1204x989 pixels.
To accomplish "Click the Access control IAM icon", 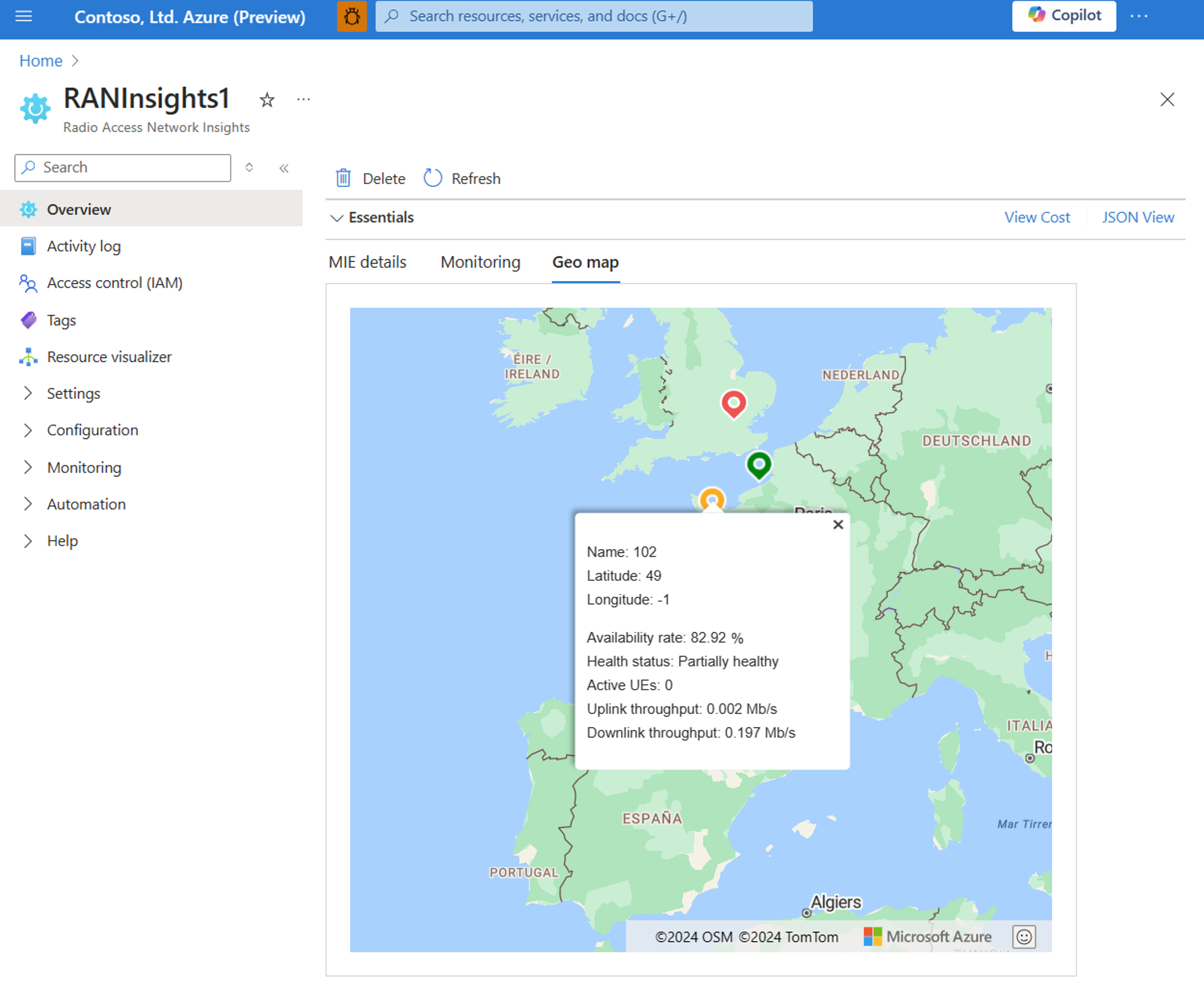I will coord(30,282).
